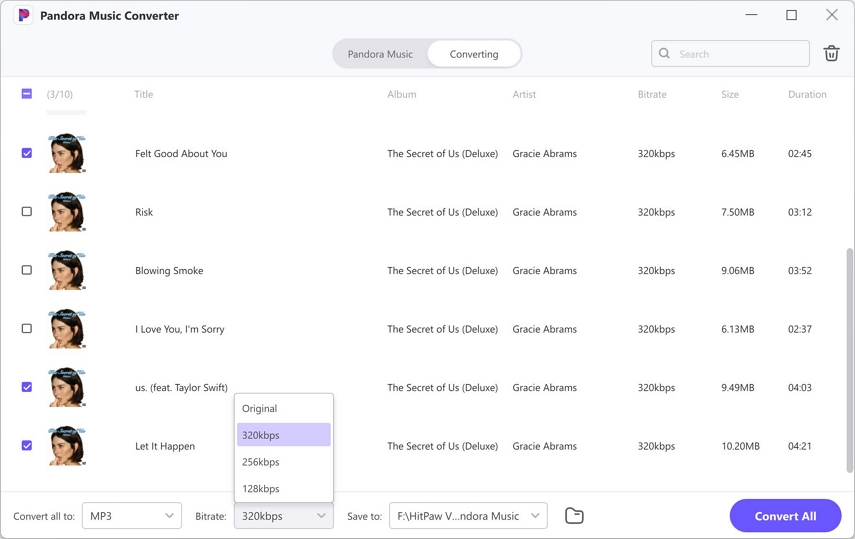
Task: Click the 03:12 duration value
Action: click(x=800, y=212)
